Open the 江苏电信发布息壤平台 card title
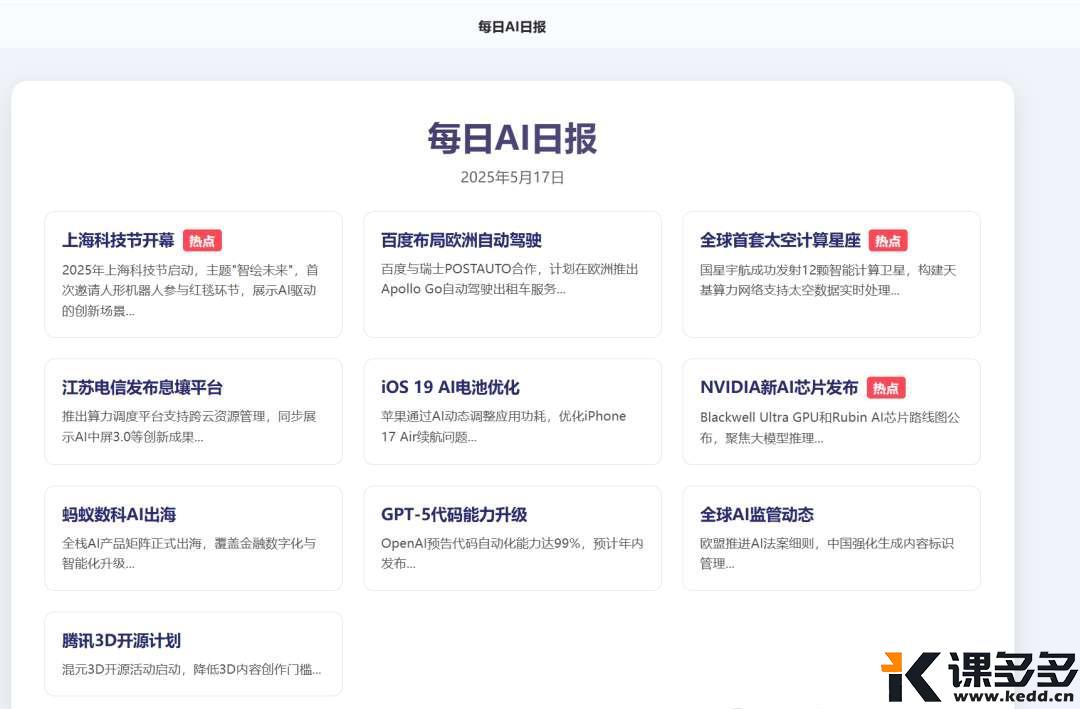Screen dimensions: 1080x709 click(x=142, y=387)
